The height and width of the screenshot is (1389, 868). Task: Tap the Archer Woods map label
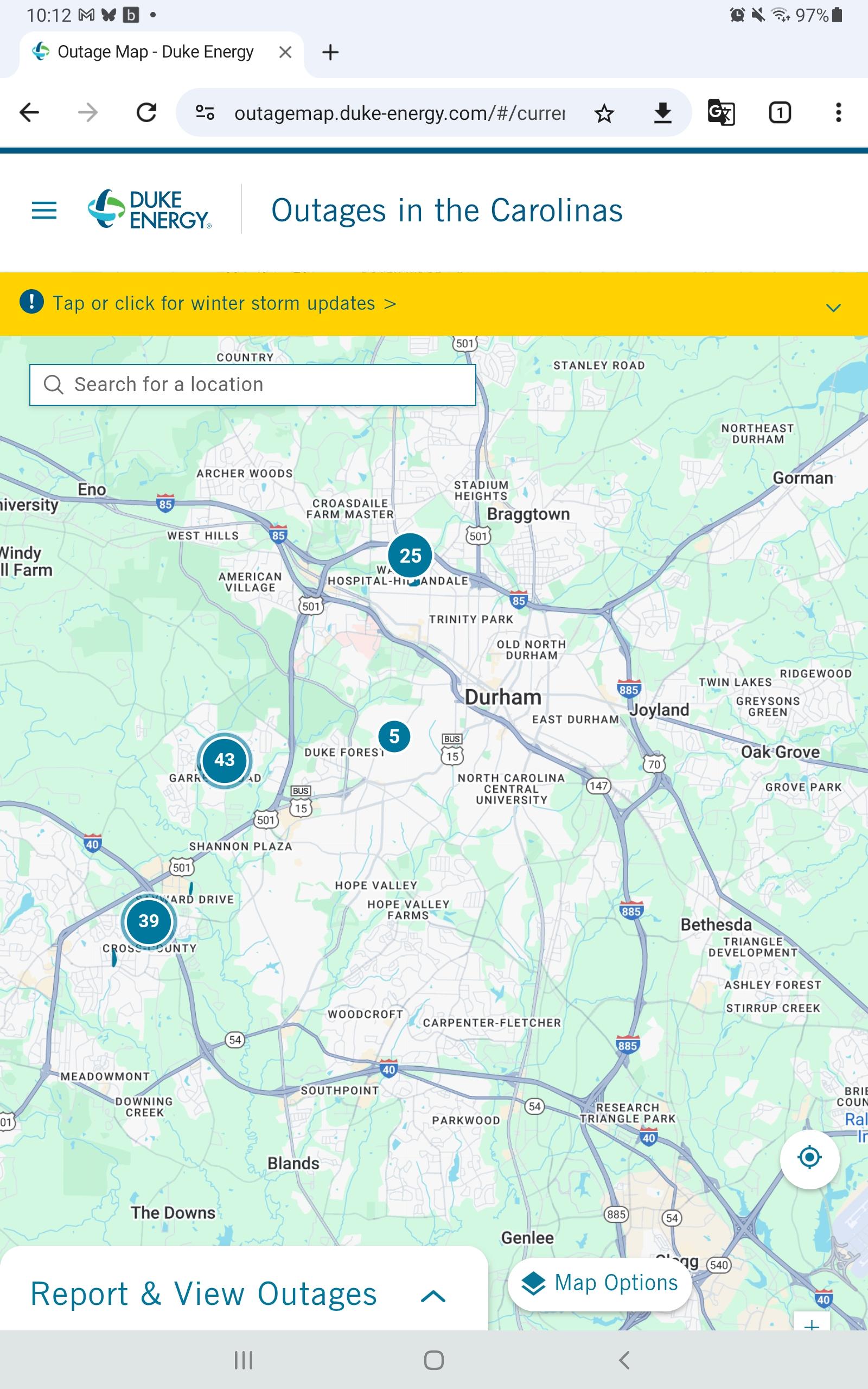point(245,474)
